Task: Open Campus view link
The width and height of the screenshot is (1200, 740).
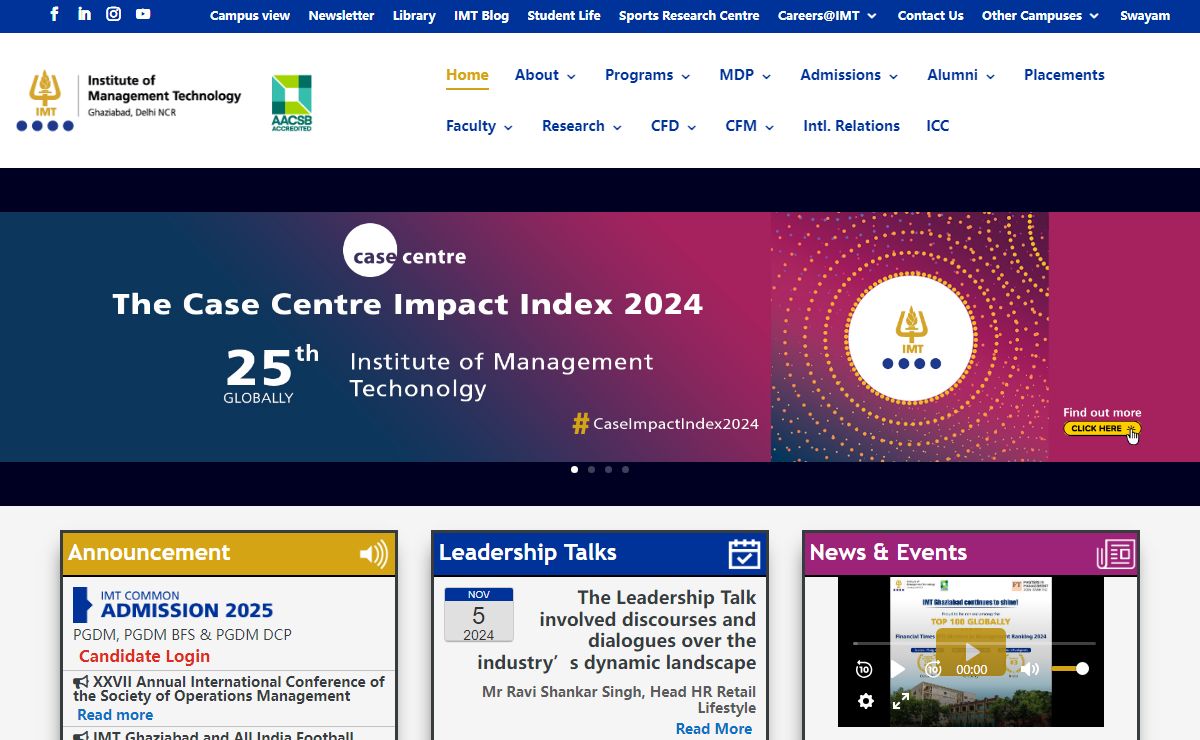Action: click(x=250, y=15)
